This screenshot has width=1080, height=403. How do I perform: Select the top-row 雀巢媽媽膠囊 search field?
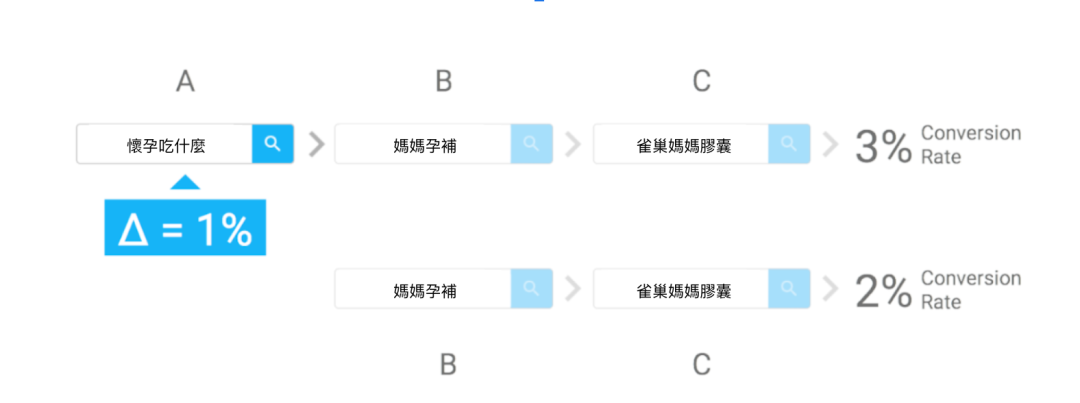click(x=682, y=145)
